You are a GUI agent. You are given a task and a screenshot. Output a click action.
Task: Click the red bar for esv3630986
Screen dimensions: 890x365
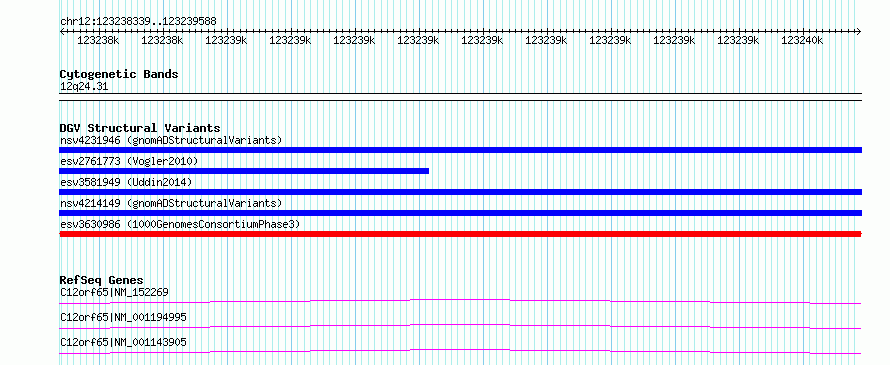tap(460, 234)
